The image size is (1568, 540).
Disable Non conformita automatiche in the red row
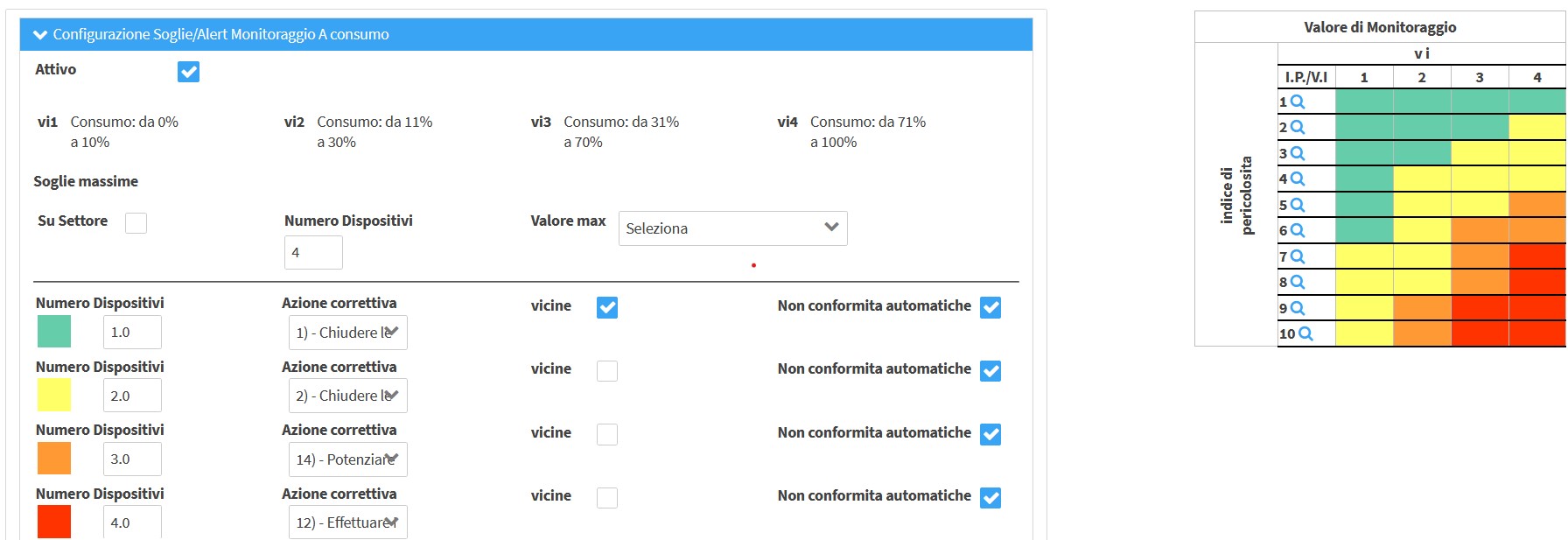tap(990, 498)
